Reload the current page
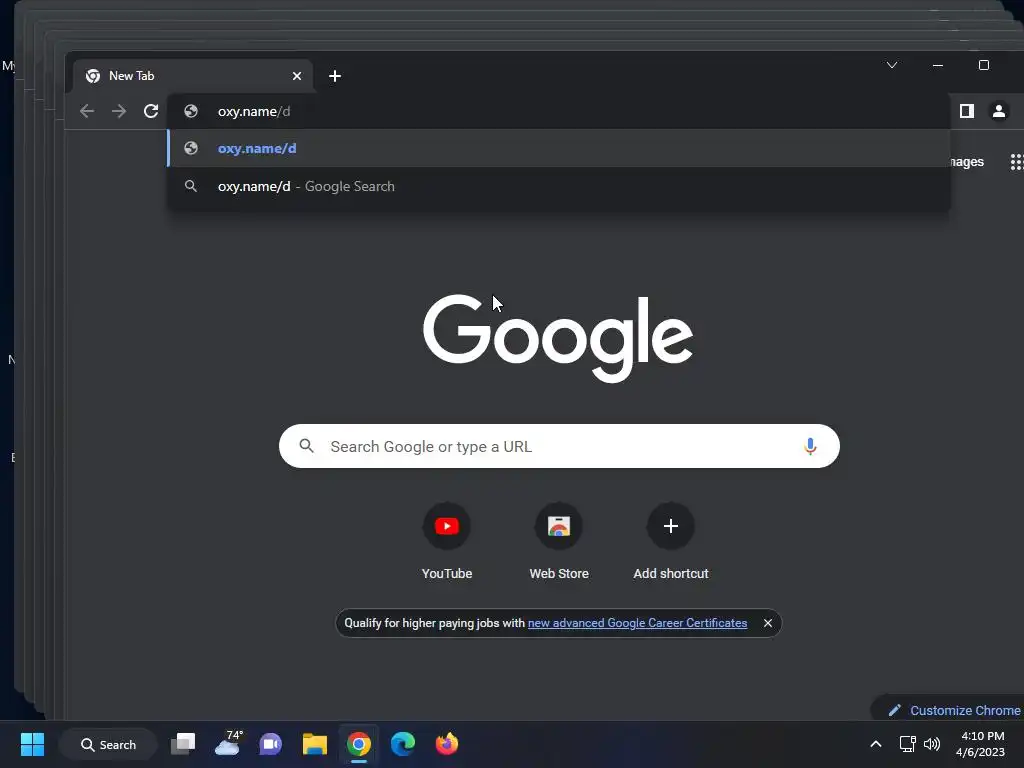 coord(151,111)
